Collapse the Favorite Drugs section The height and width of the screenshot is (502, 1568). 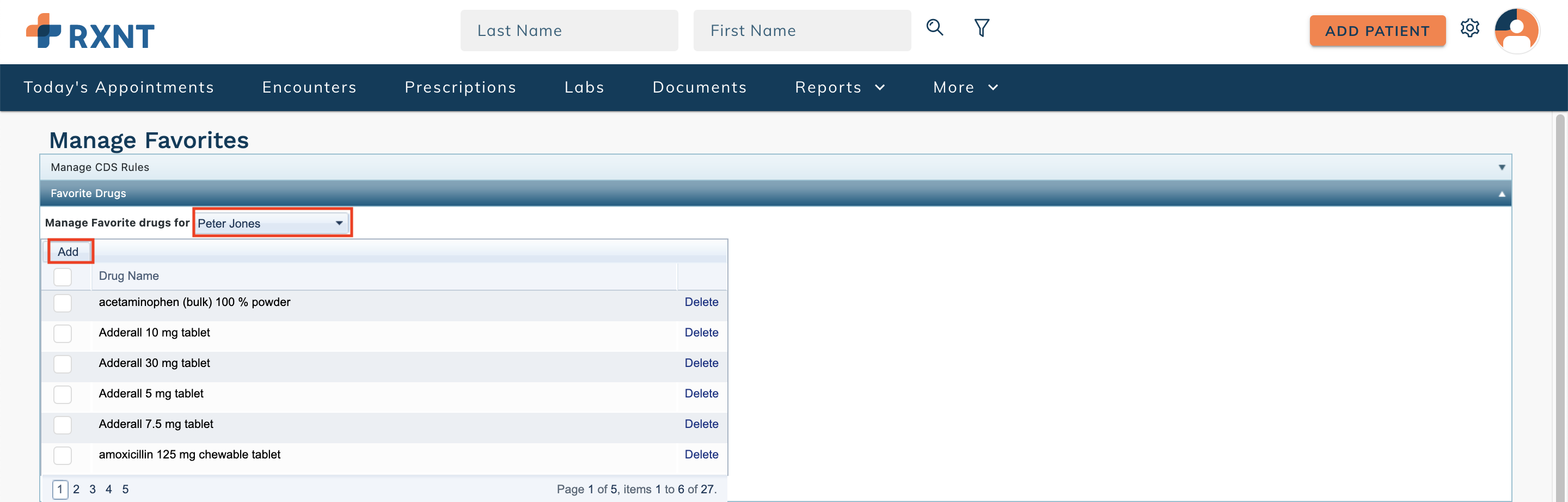click(775, 193)
